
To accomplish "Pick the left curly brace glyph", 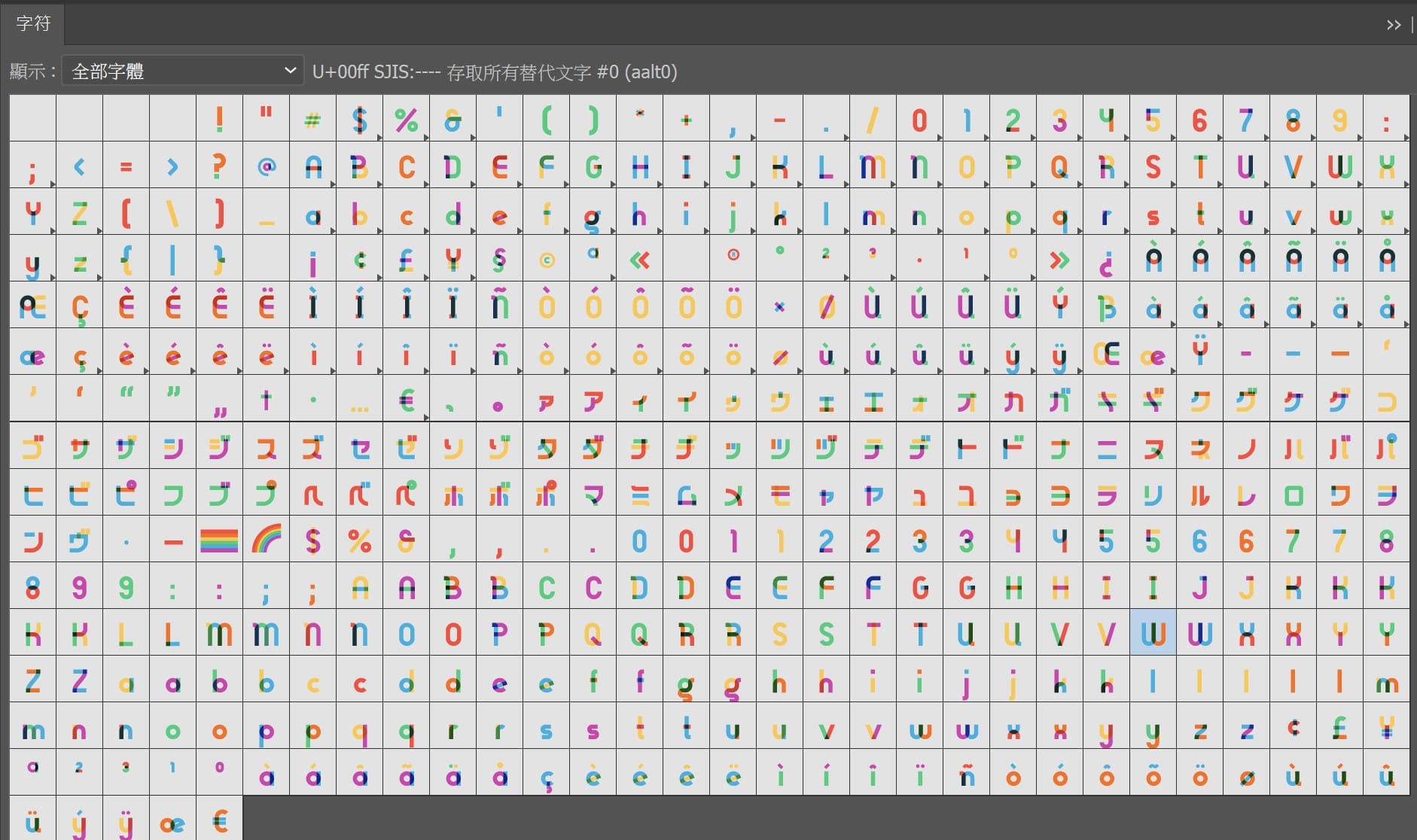I will pyautogui.click(x=126, y=259).
